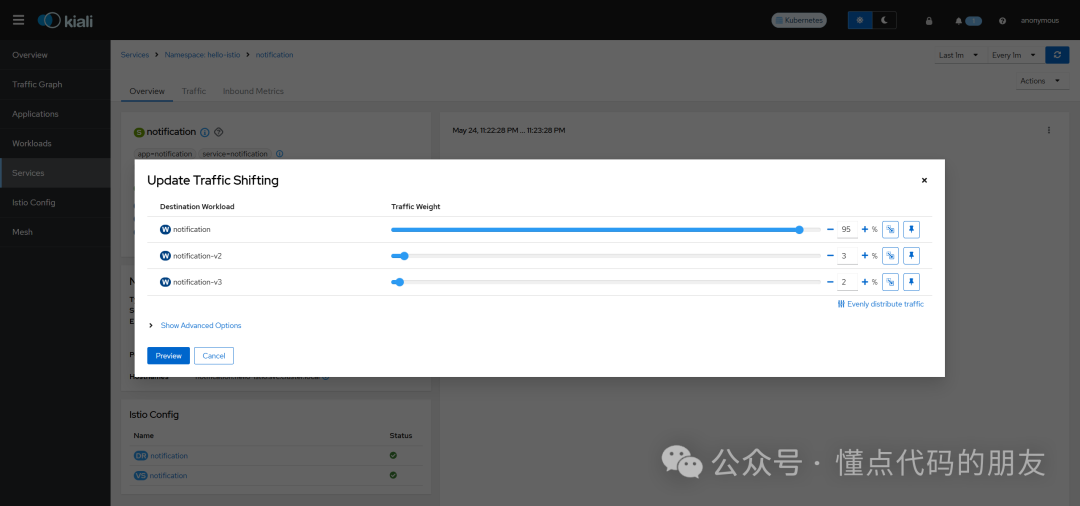The width and height of the screenshot is (1080, 506).
Task: Click the weight field showing 2
Action: click(x=847, y=282)
